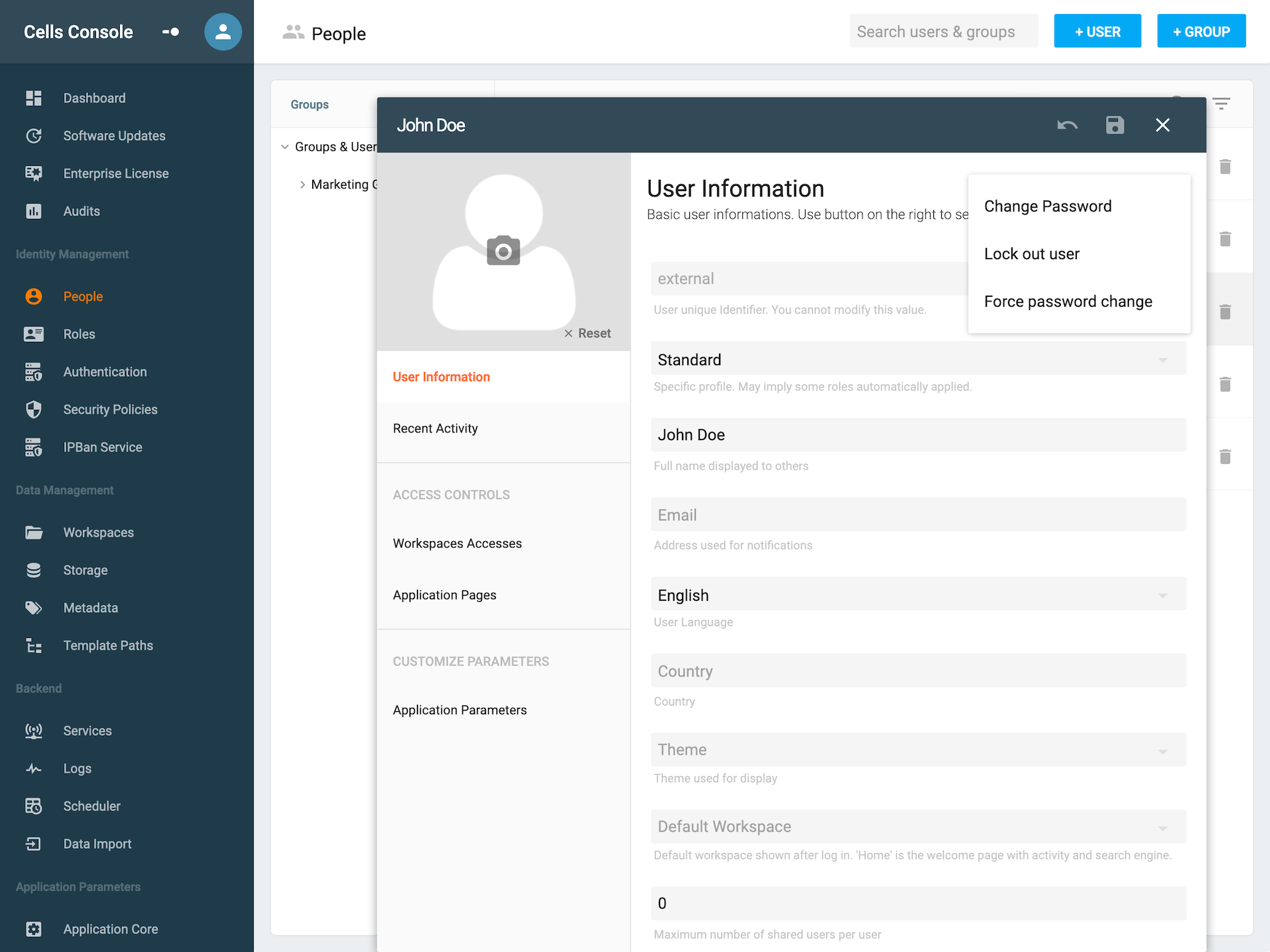Click the Country input field
The width and height of the screenshot is (1270, 952).
918,670
